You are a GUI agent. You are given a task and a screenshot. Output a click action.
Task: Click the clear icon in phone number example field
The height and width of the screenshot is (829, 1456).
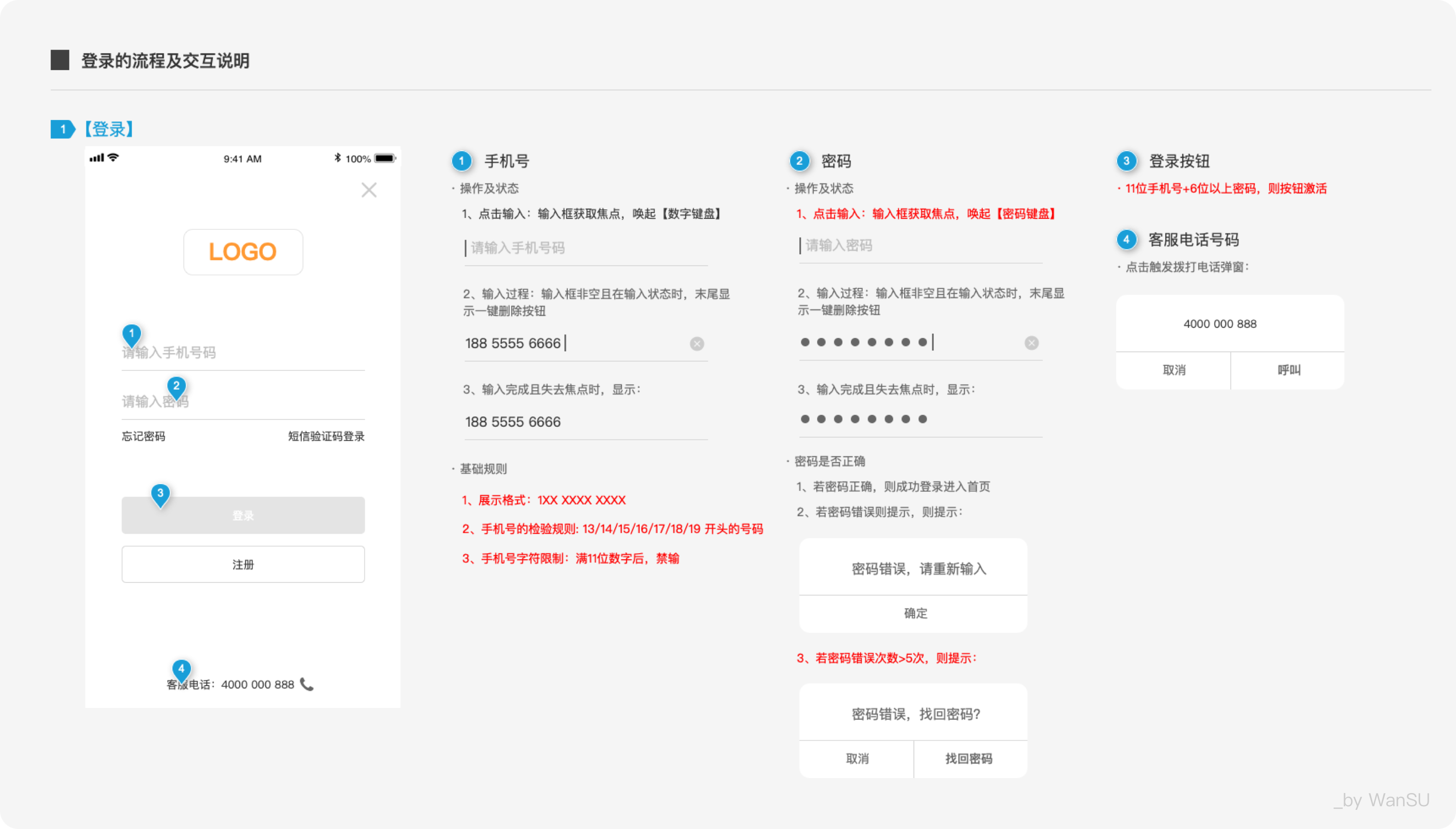tap(697, 344)
